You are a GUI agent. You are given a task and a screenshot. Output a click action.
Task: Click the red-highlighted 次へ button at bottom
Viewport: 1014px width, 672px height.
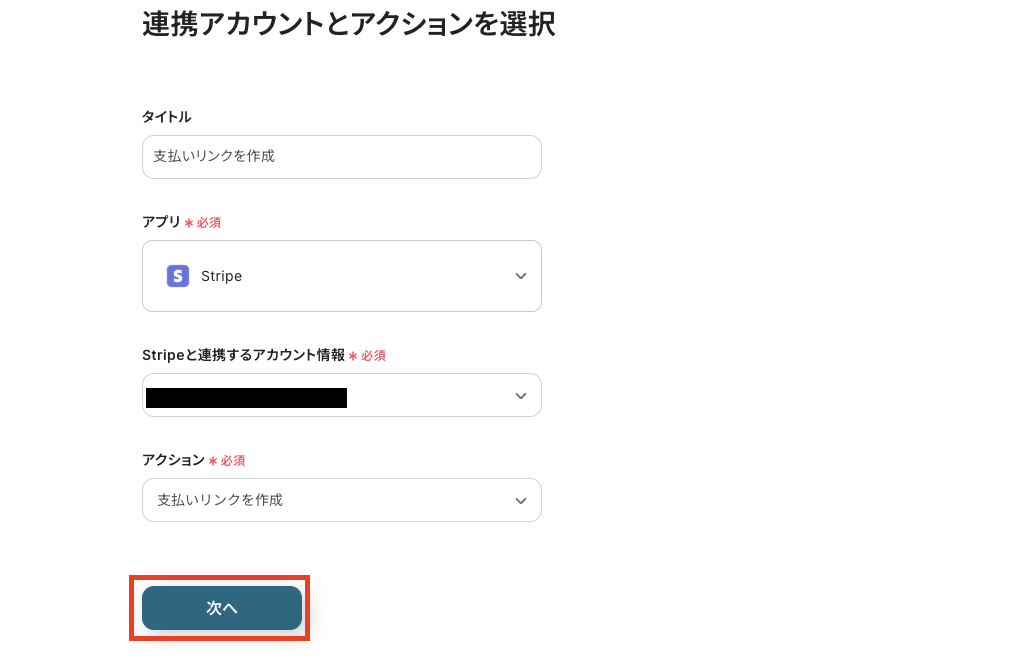pyautogui.click(x=220, y=608)
